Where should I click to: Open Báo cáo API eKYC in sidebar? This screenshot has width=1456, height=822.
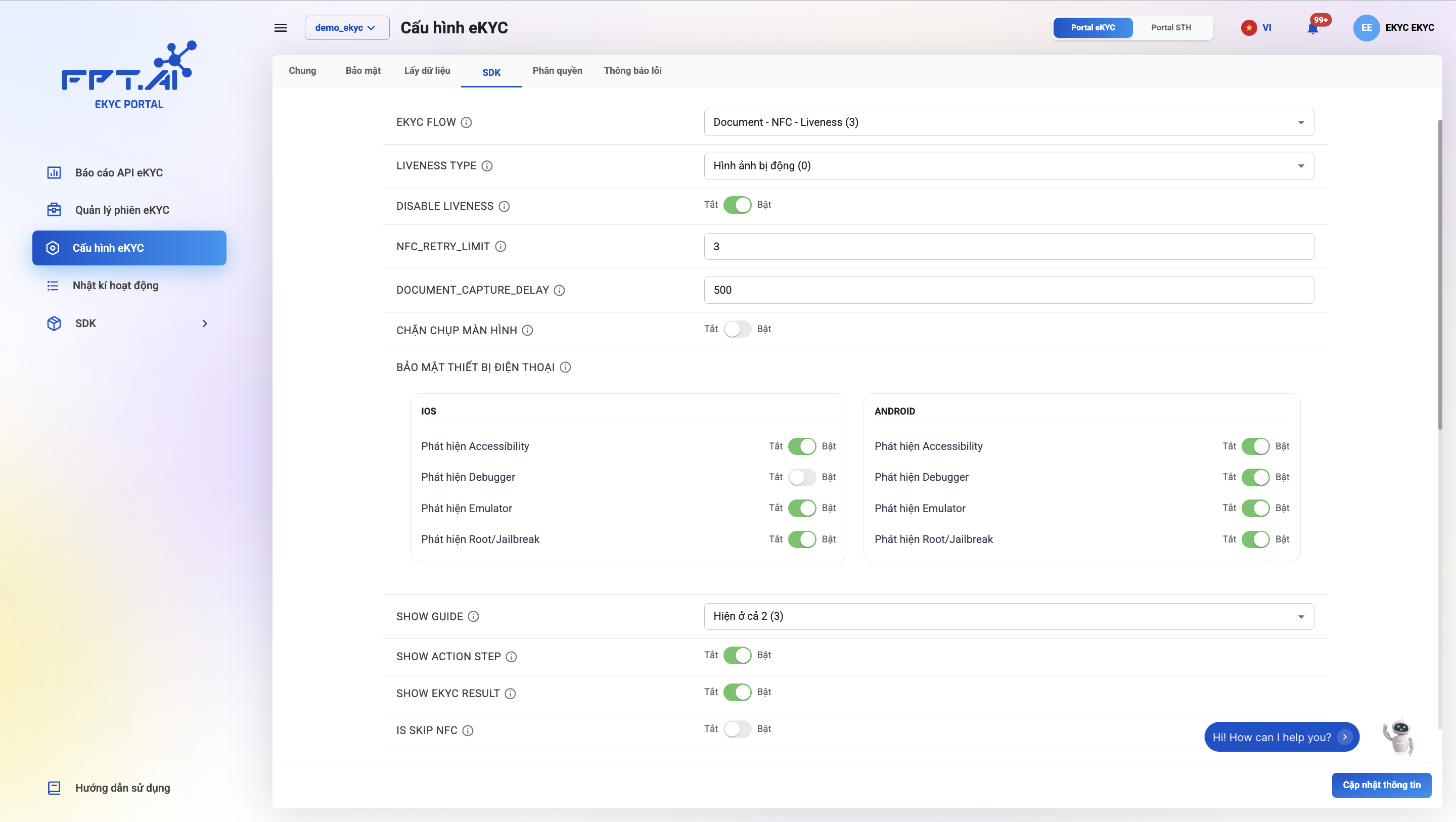[x=129, y=172]
